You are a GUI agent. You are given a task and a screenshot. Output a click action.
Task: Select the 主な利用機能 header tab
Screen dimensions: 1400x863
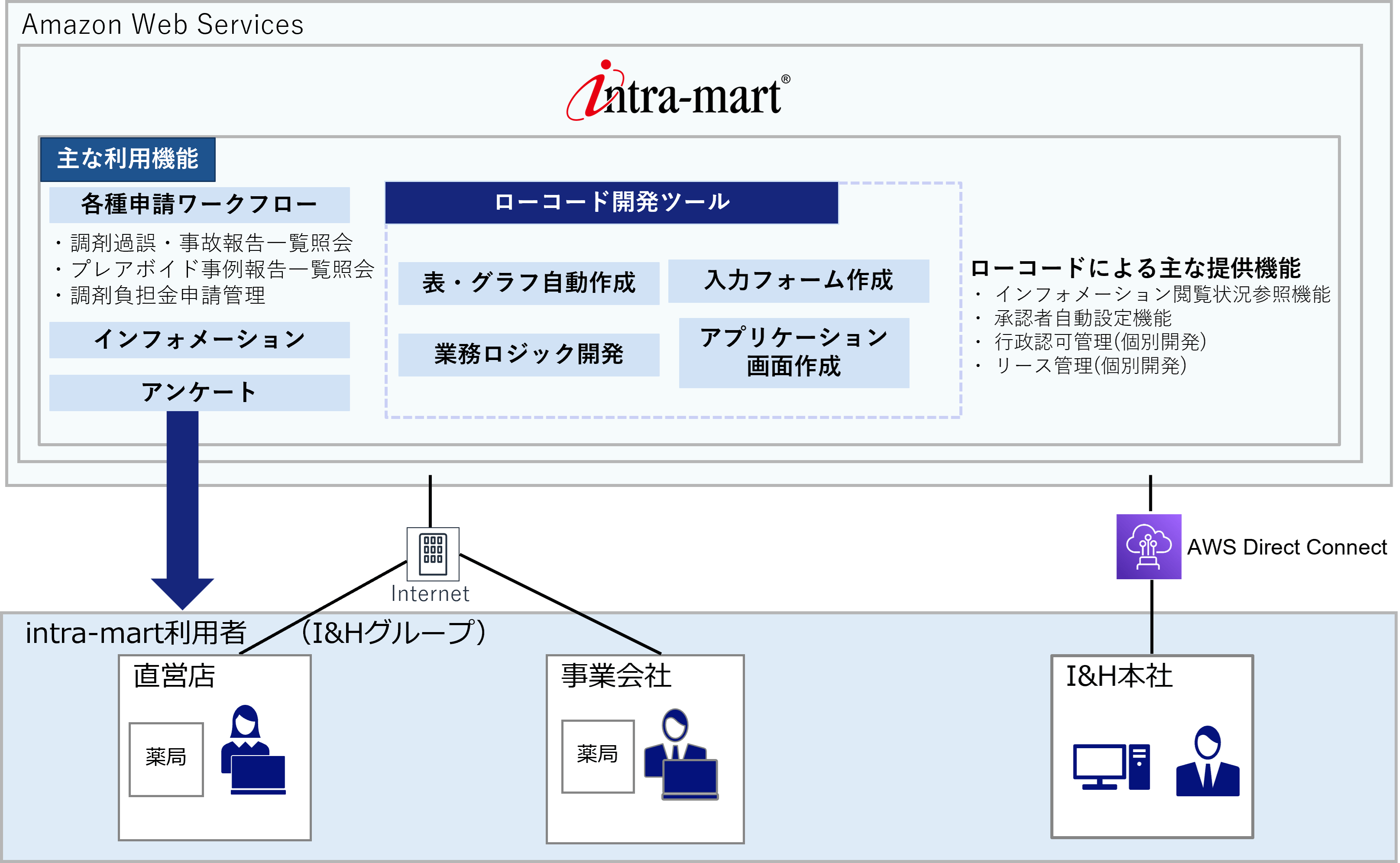point(128,159)
